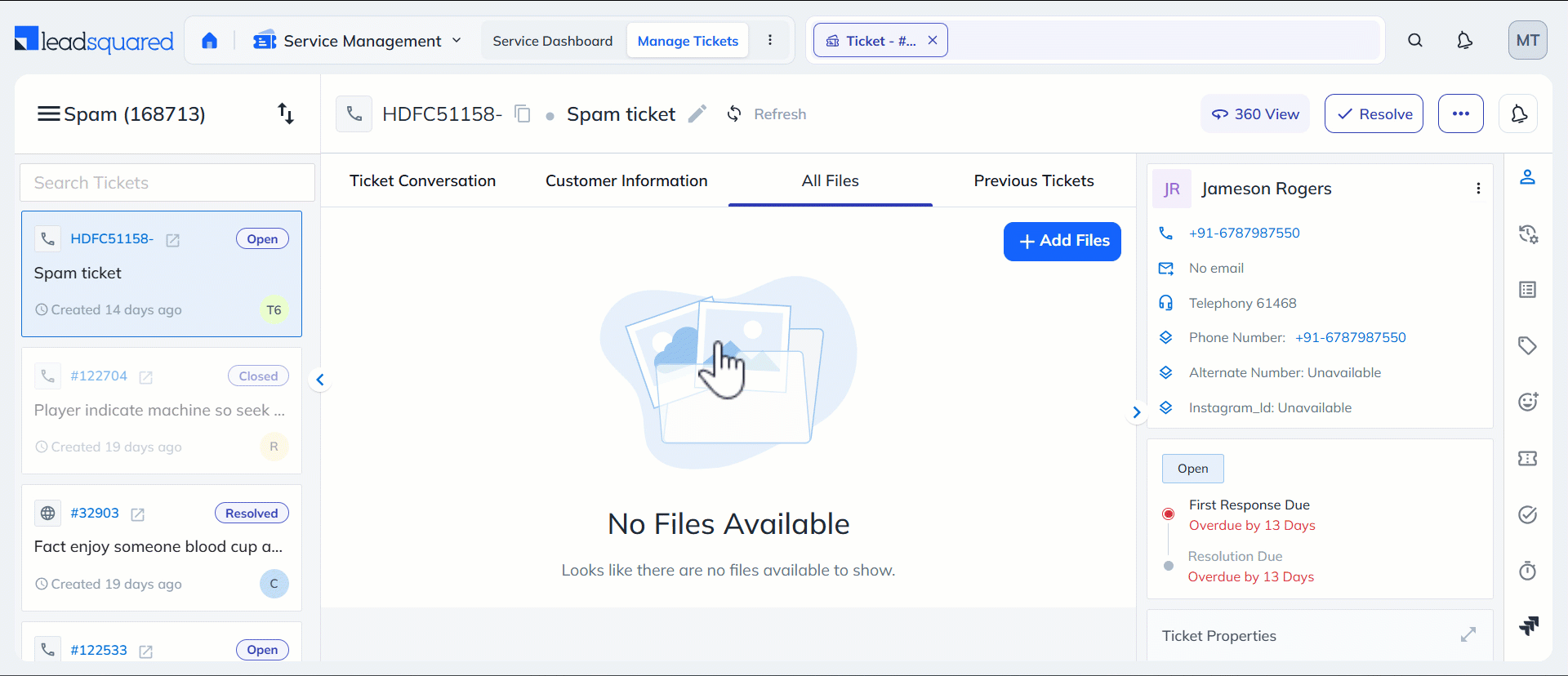Close the Ticket tab in header
Image resolution: width=1568 pixels, height=676 pixels.
[x=933, y=41]
